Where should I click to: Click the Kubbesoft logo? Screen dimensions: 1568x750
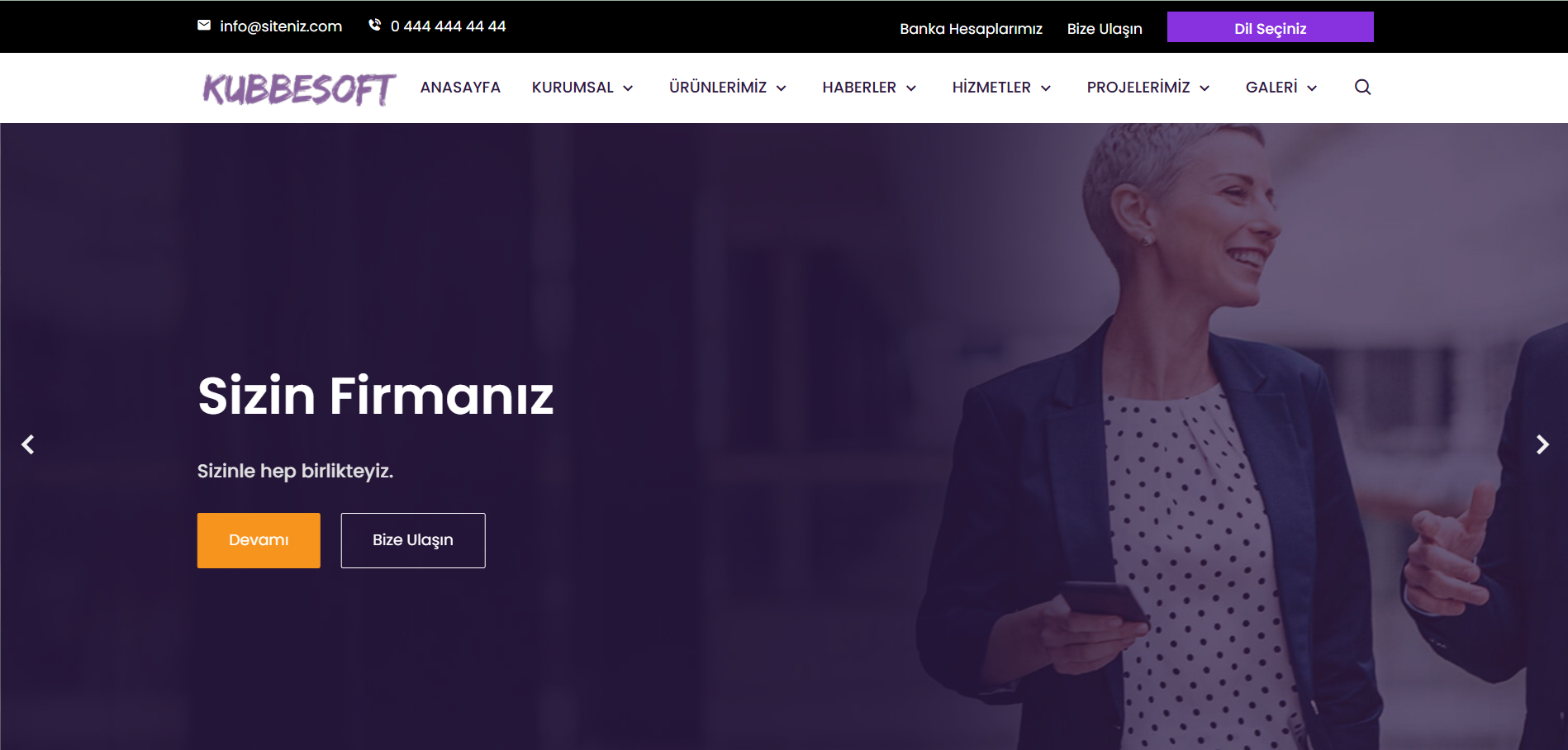coord(299,89)
